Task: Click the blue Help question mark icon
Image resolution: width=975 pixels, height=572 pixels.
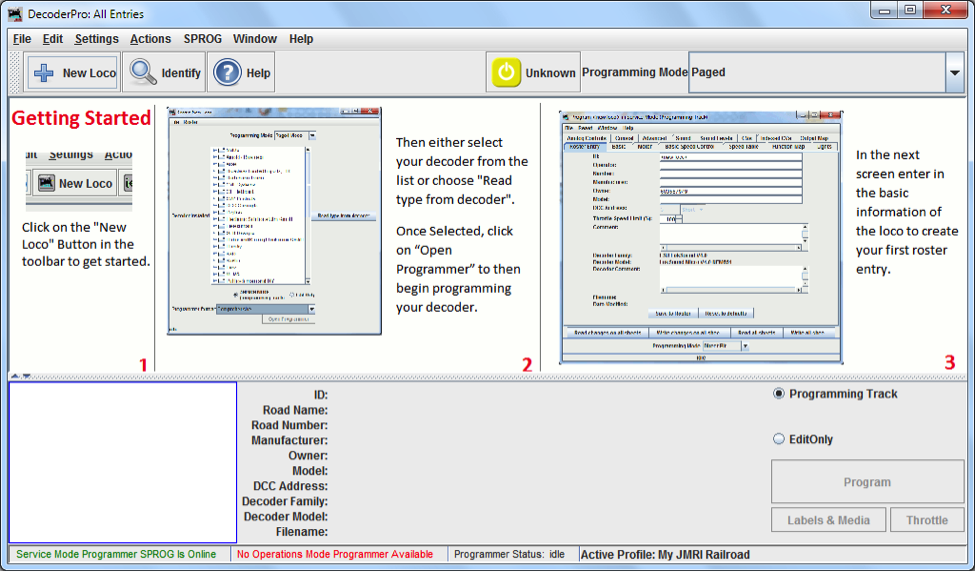Action: (227, 73)
